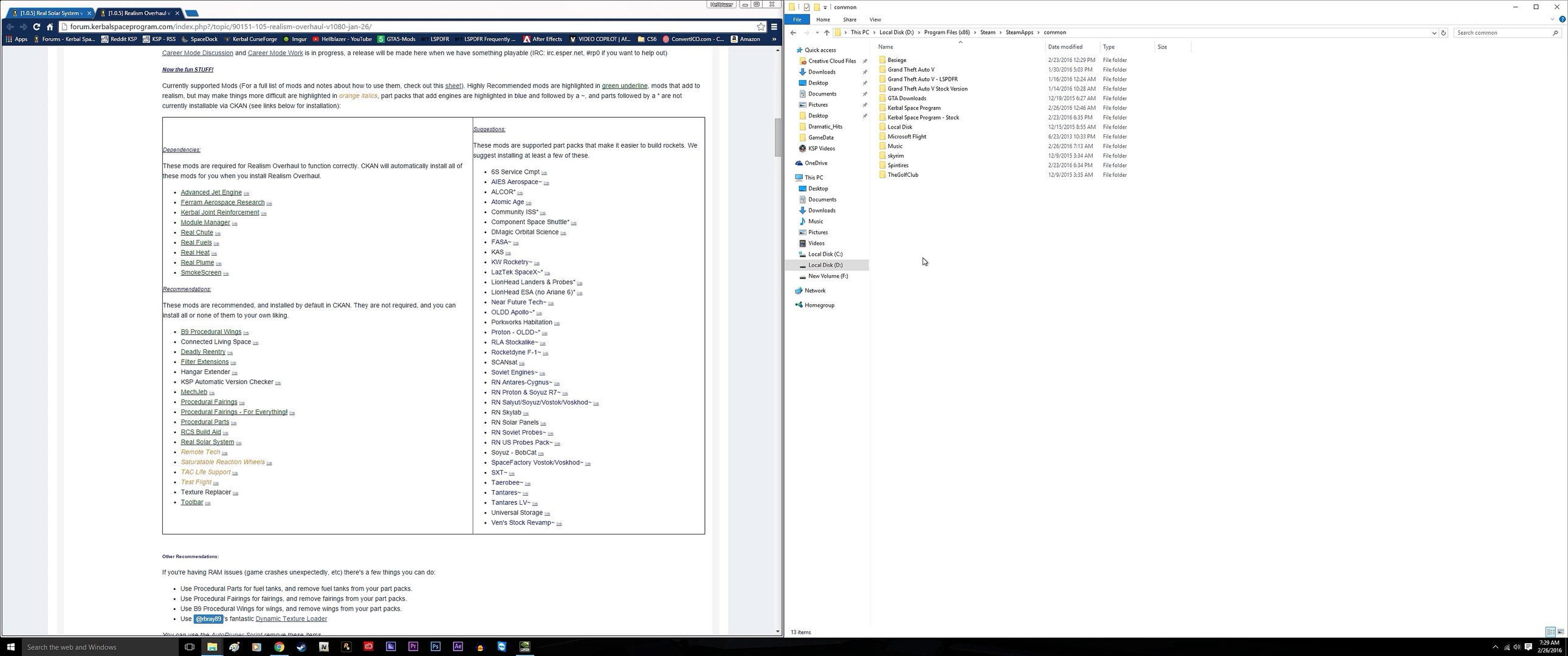1568x656 pixels.
Task: Open recent locations dropdown arrow
Action: 817,33
